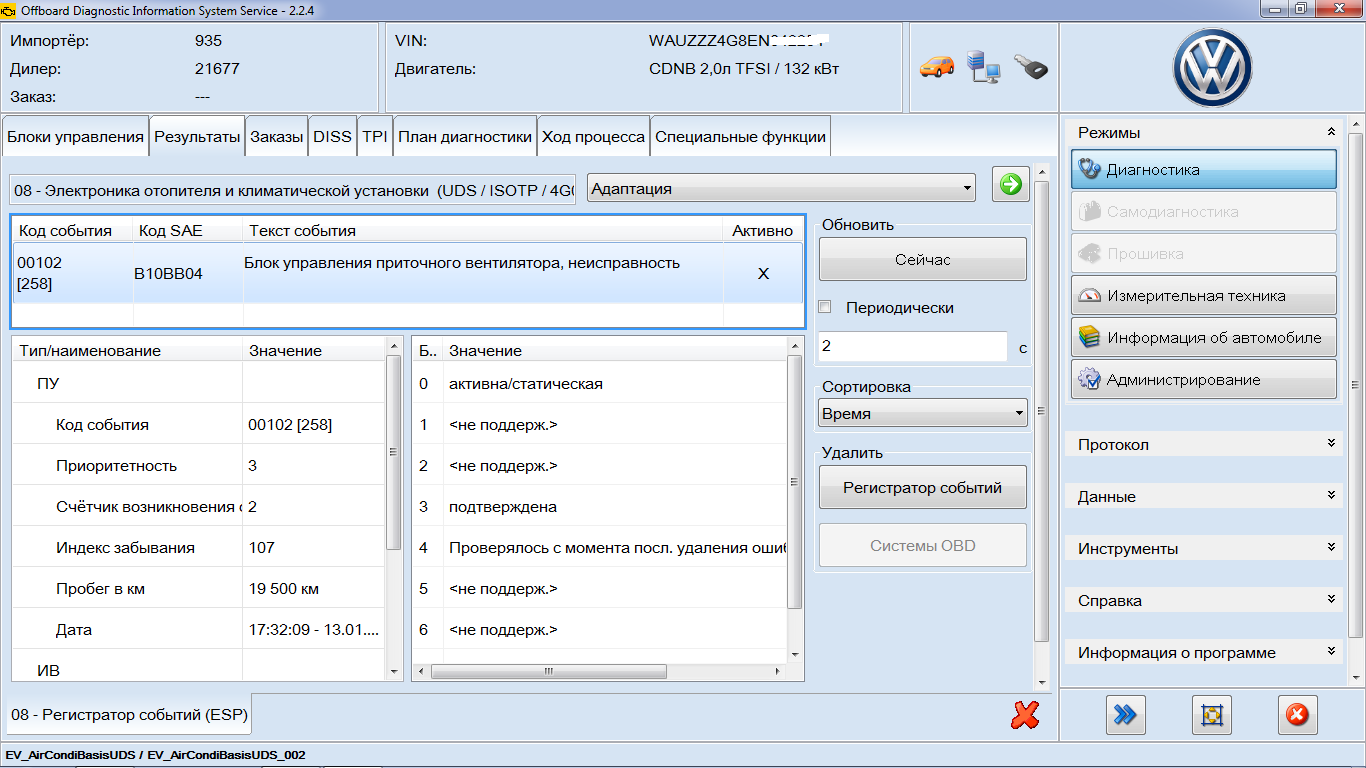The width and height of the screenshot is (1366, 768).
Task: Expand the Справка section
Action: click(x=1204, y=600)
